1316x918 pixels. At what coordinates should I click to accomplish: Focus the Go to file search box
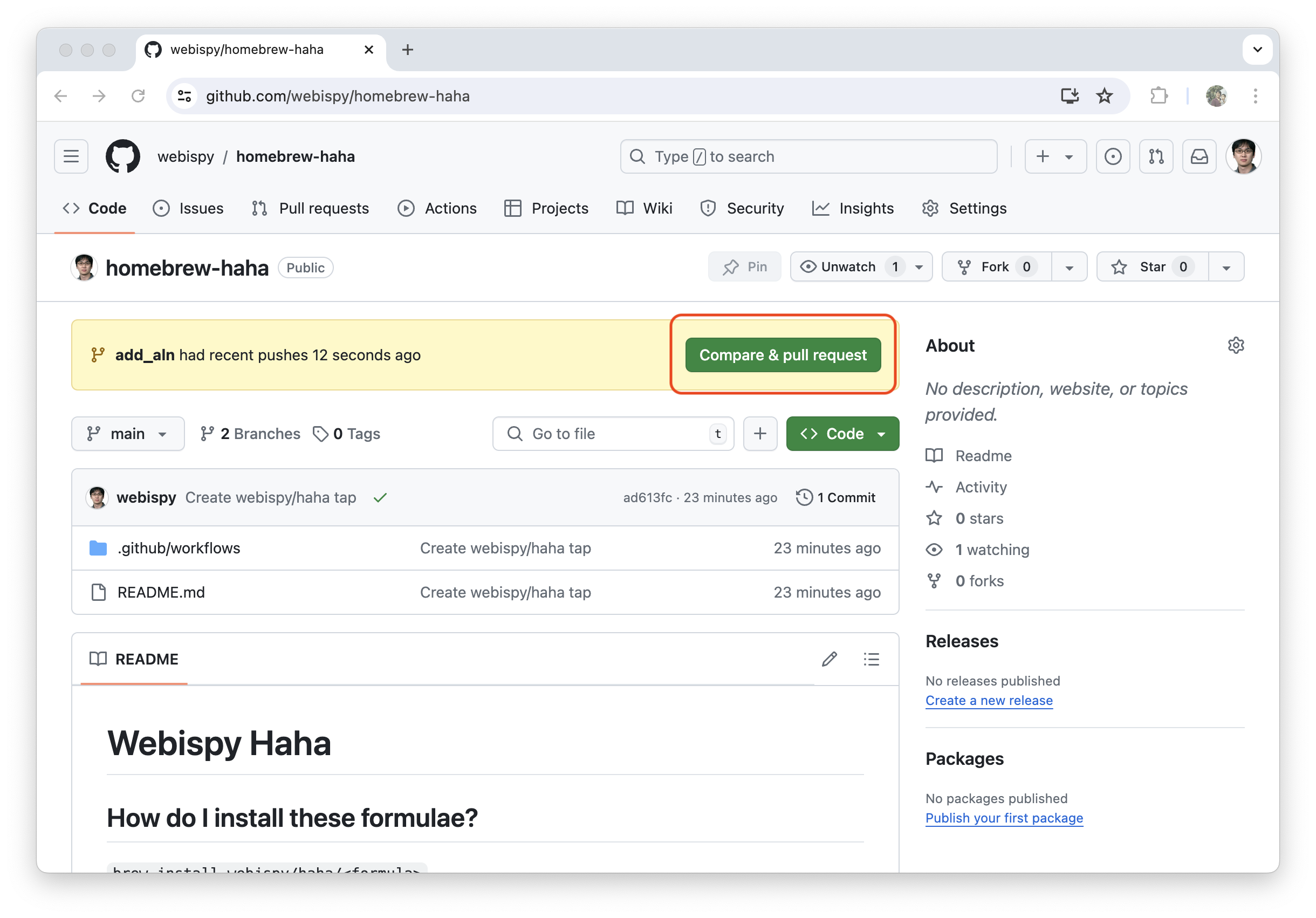click(x=613, y=434)
